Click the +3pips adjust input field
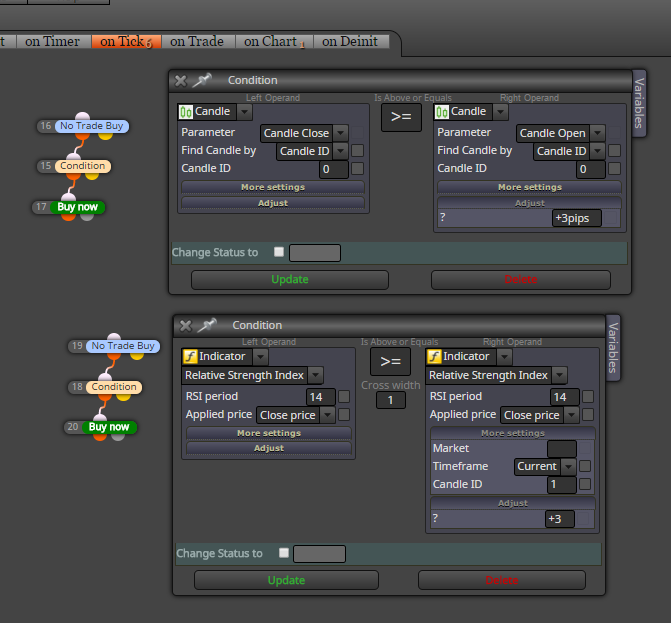671x623 pixels. tap(576, 218)
